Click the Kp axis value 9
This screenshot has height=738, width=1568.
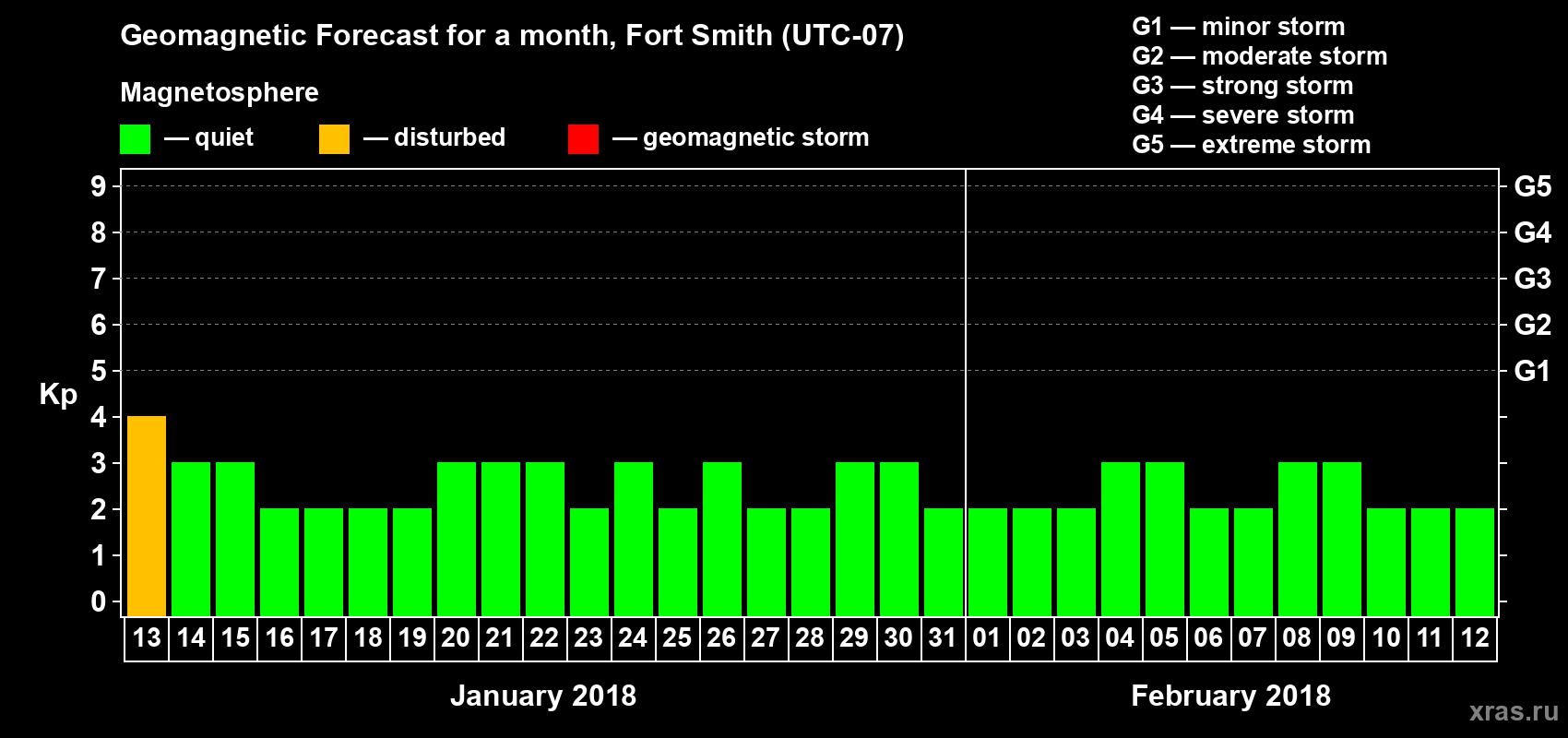click(x=99, y=186)
